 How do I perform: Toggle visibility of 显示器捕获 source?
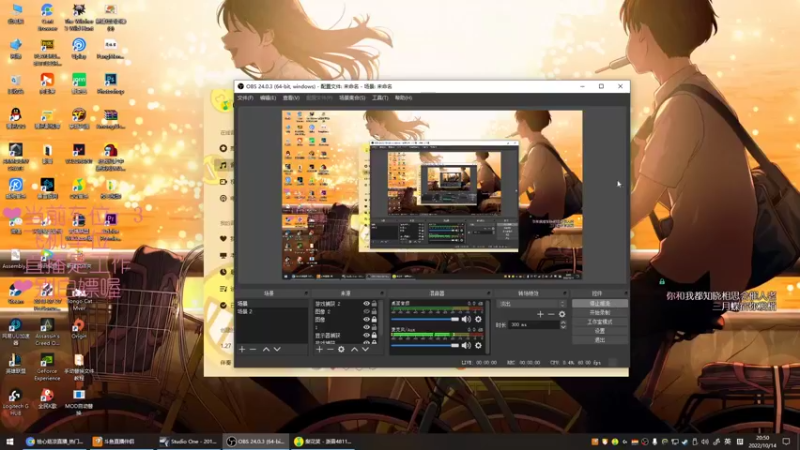pyautogui.click(x=366, y=335)
